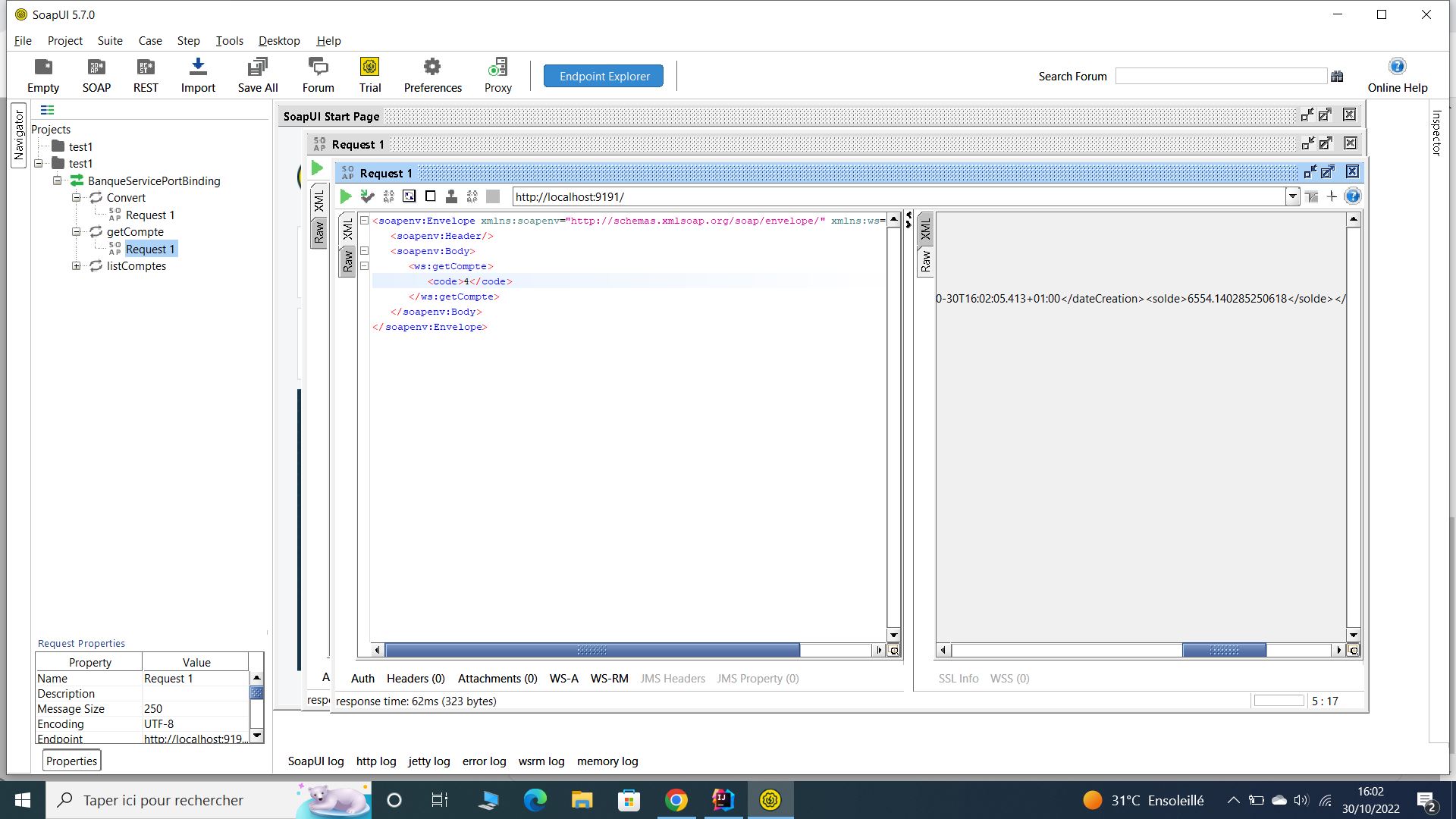The width and height of the screenshot is (1456, 819).
Task: Open the Endpoint Explorer
Action: (603, 76)
